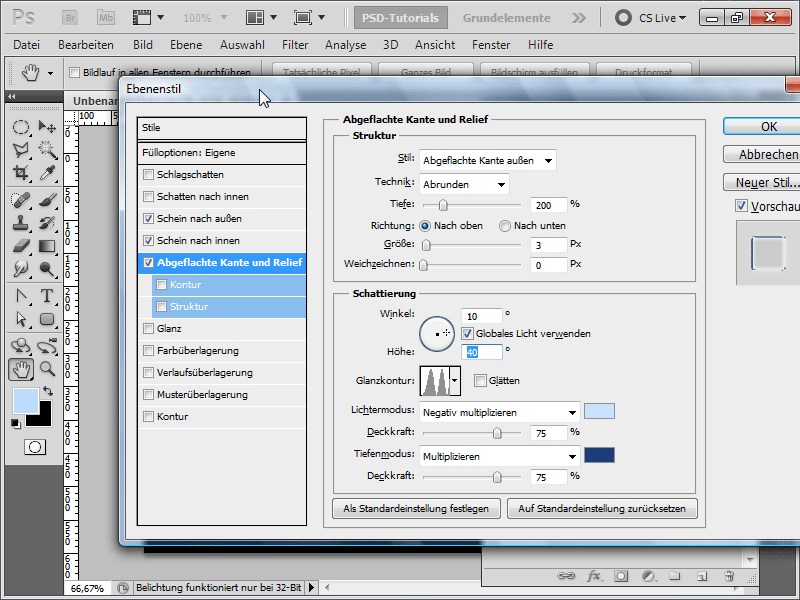Toggle Globales Licht verwenden
Screen dimensions: 800x600
click(x=467, y=334)
